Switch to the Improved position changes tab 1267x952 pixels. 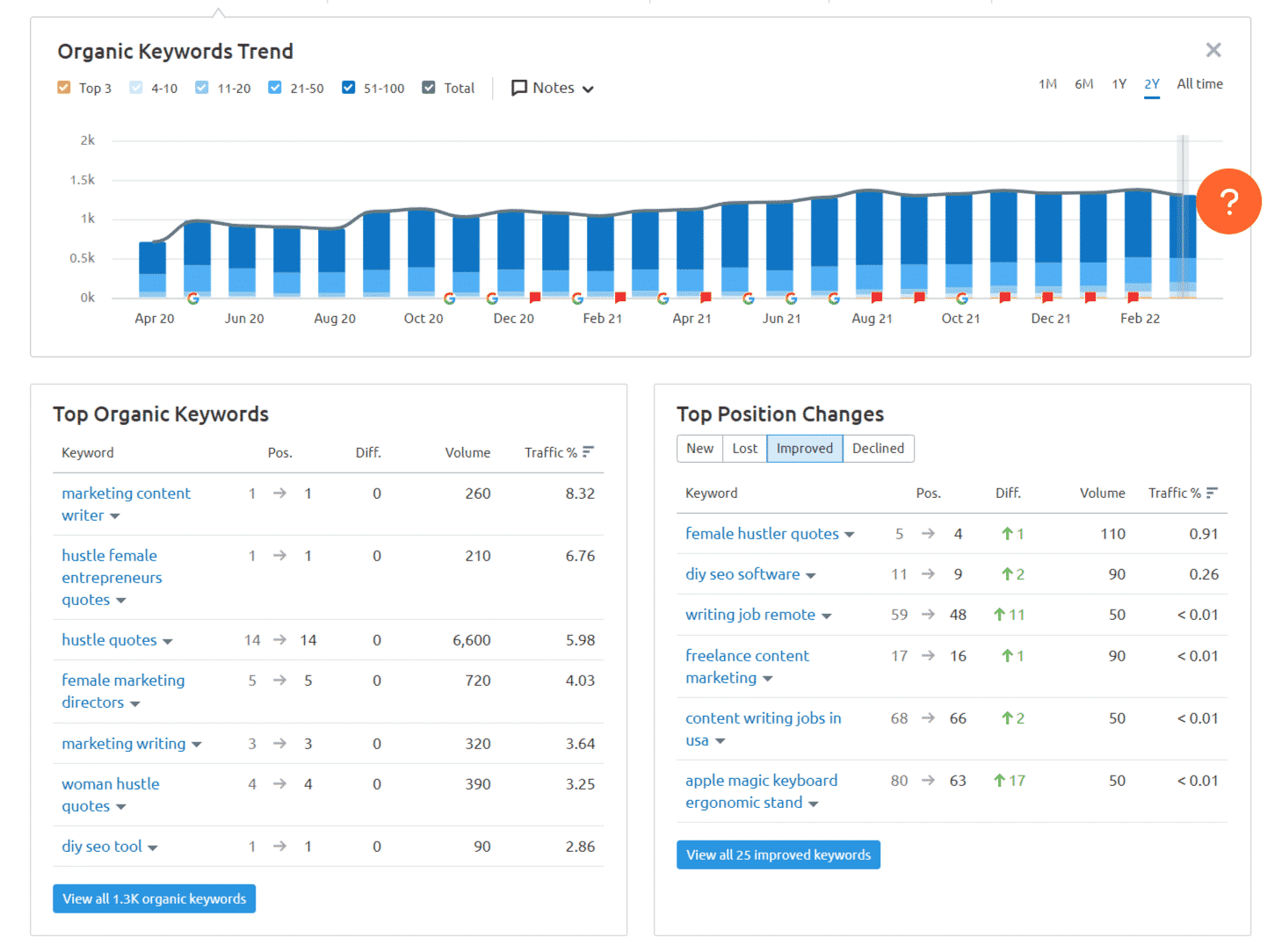click(x=804, y=449)
